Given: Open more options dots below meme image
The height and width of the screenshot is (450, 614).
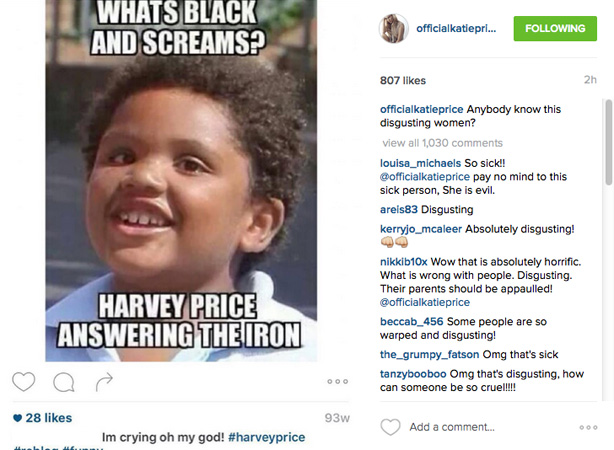Looking at the screenshot, I should [338, 381].
